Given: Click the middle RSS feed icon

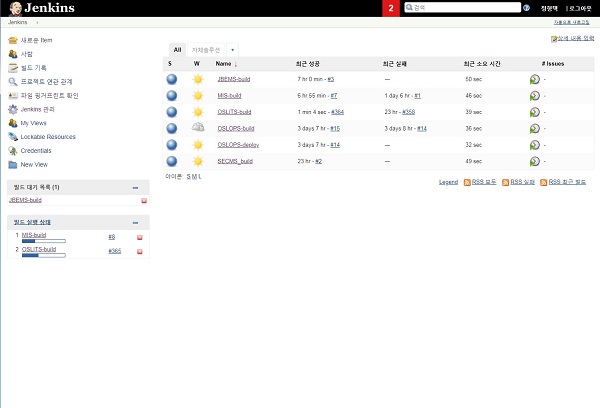Looking at the screenshot, I should click(x=505, y=182).
